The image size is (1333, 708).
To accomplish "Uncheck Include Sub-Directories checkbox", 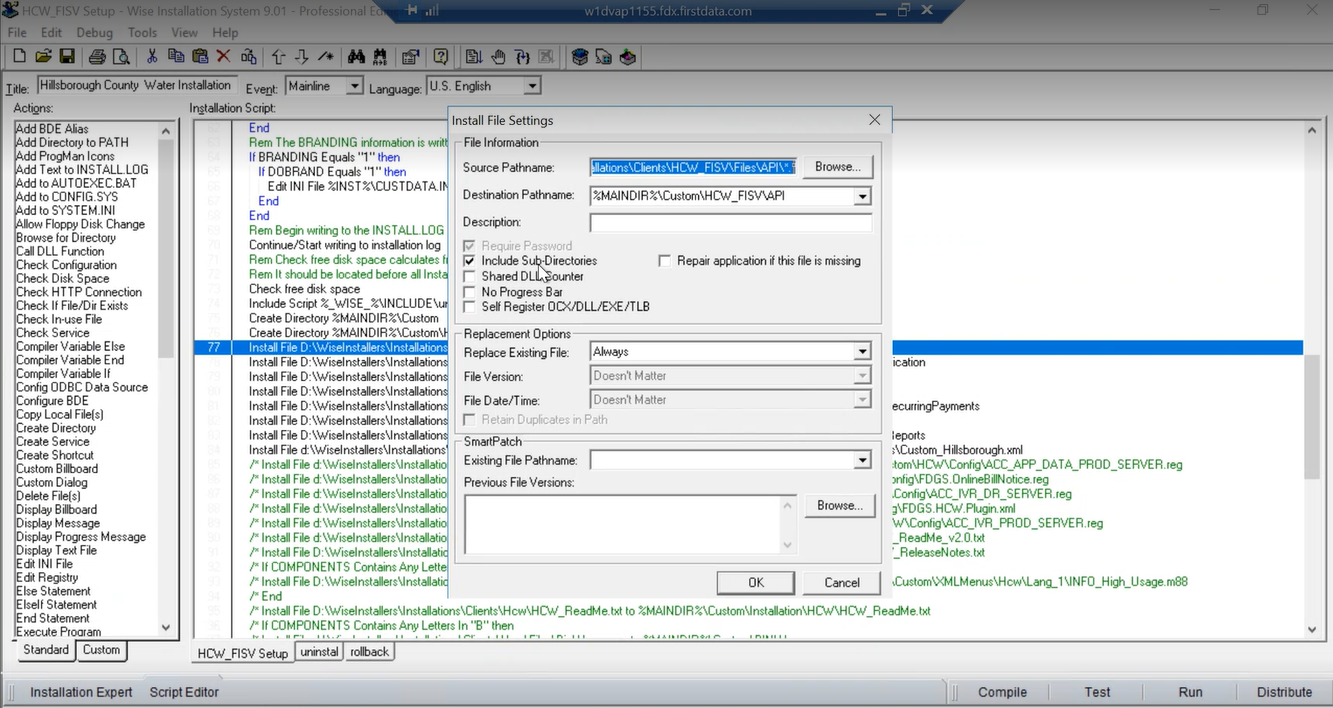I will 470,261.
